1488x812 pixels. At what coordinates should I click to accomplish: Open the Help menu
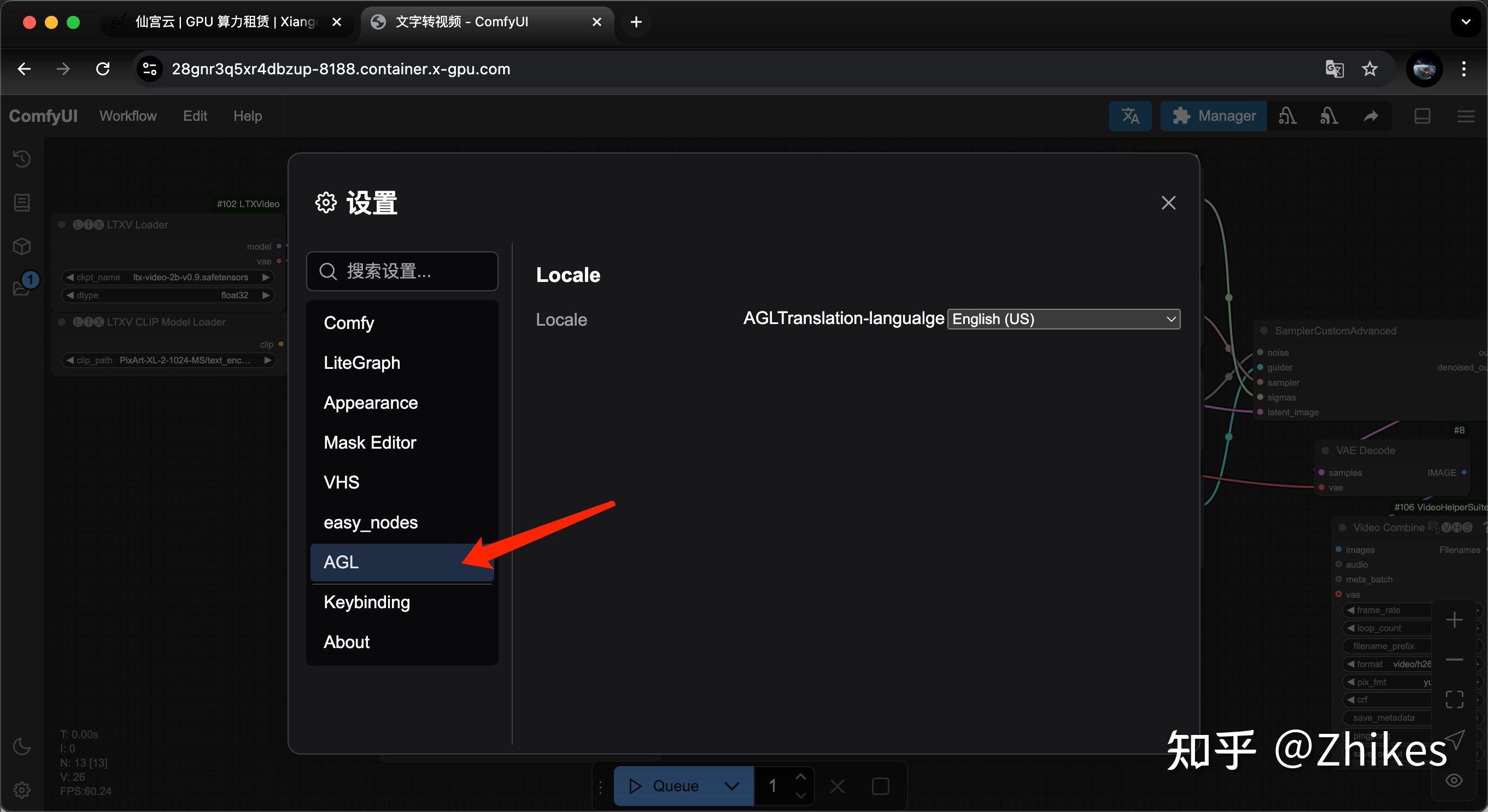(x=248, y=116)
